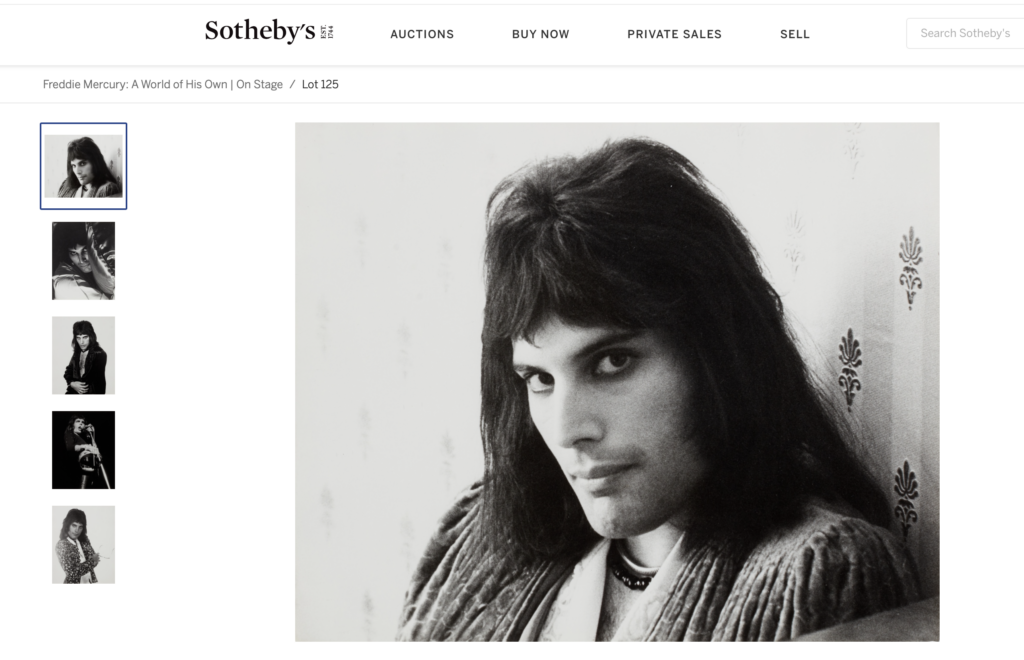Follow the Freddie Mercury sale breadcrumb link
1024x660 pixels.
[x=163, y=84]
